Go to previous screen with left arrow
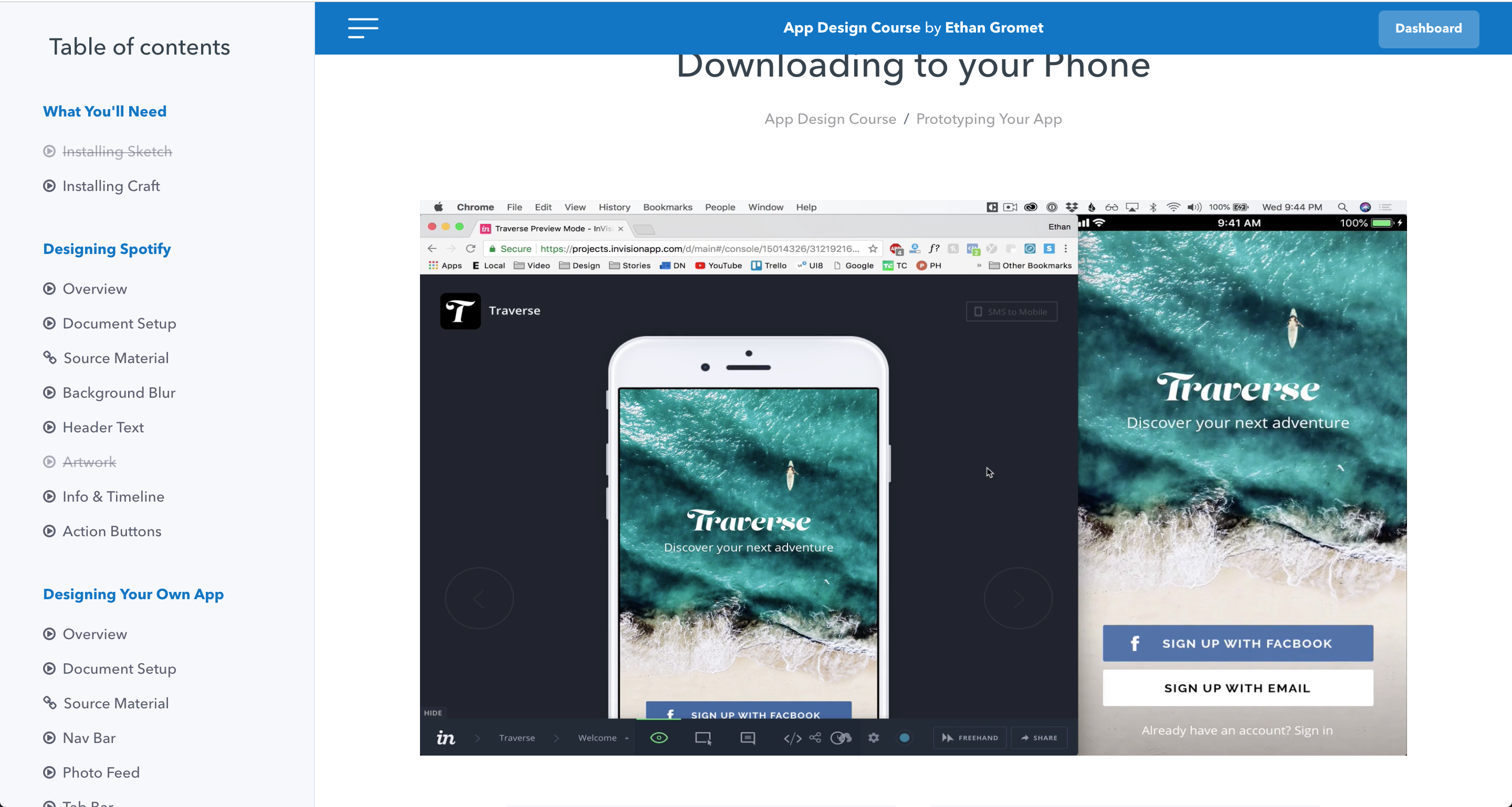 479,599
